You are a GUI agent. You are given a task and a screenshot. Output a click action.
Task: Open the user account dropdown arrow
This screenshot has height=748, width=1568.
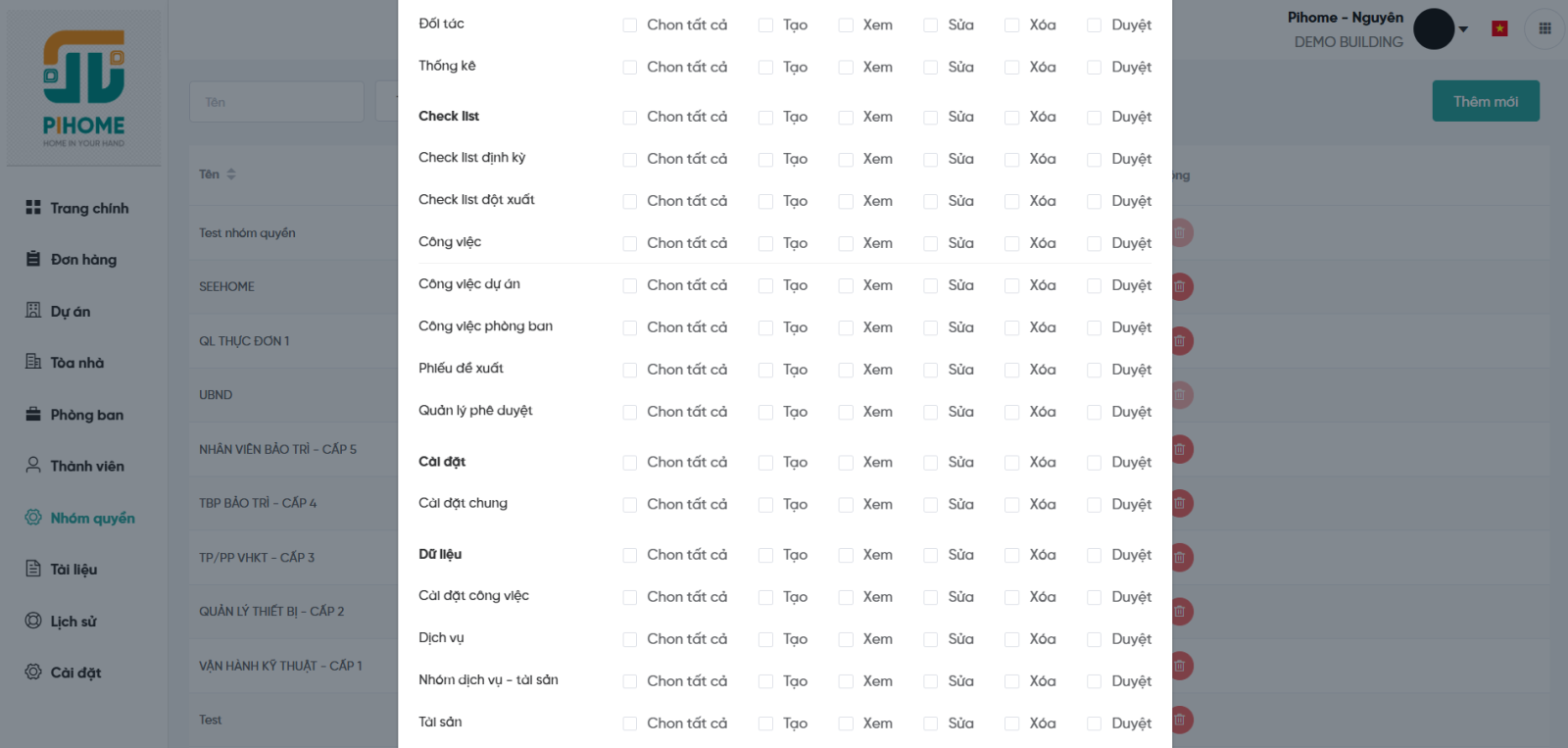(1463, 29)
